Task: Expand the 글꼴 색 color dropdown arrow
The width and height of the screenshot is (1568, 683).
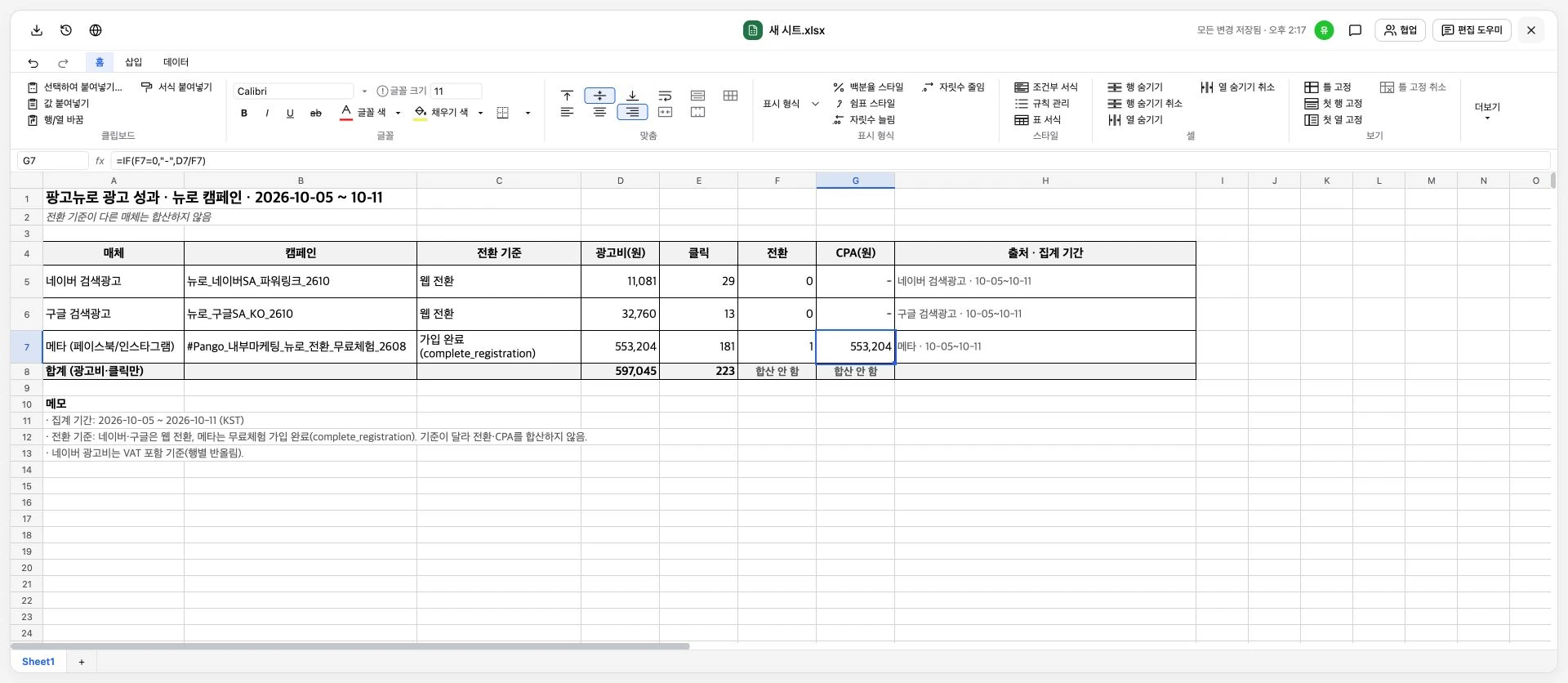Action: coord(399,113)
